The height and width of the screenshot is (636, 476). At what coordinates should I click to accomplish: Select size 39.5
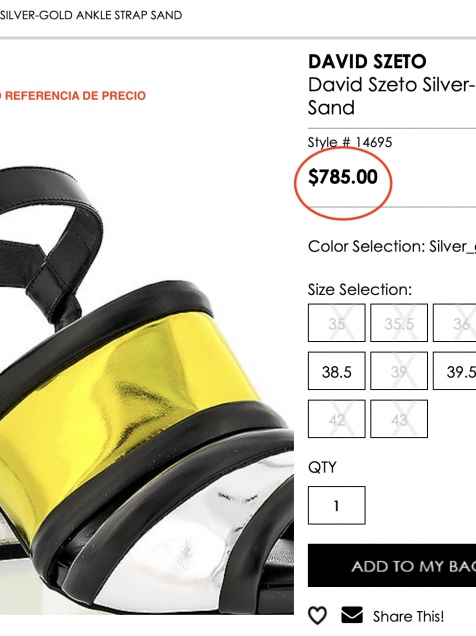(455, 371)
